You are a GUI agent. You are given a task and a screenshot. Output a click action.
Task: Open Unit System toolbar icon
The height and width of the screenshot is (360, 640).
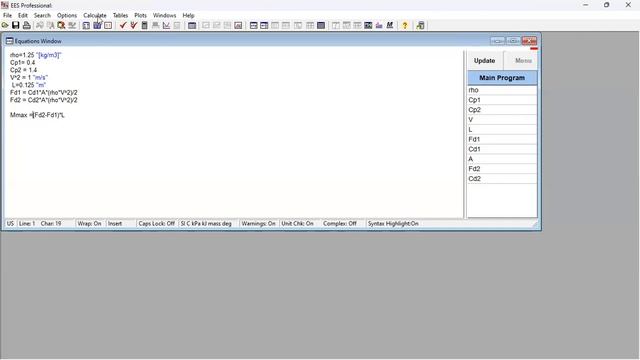(108, 25)
